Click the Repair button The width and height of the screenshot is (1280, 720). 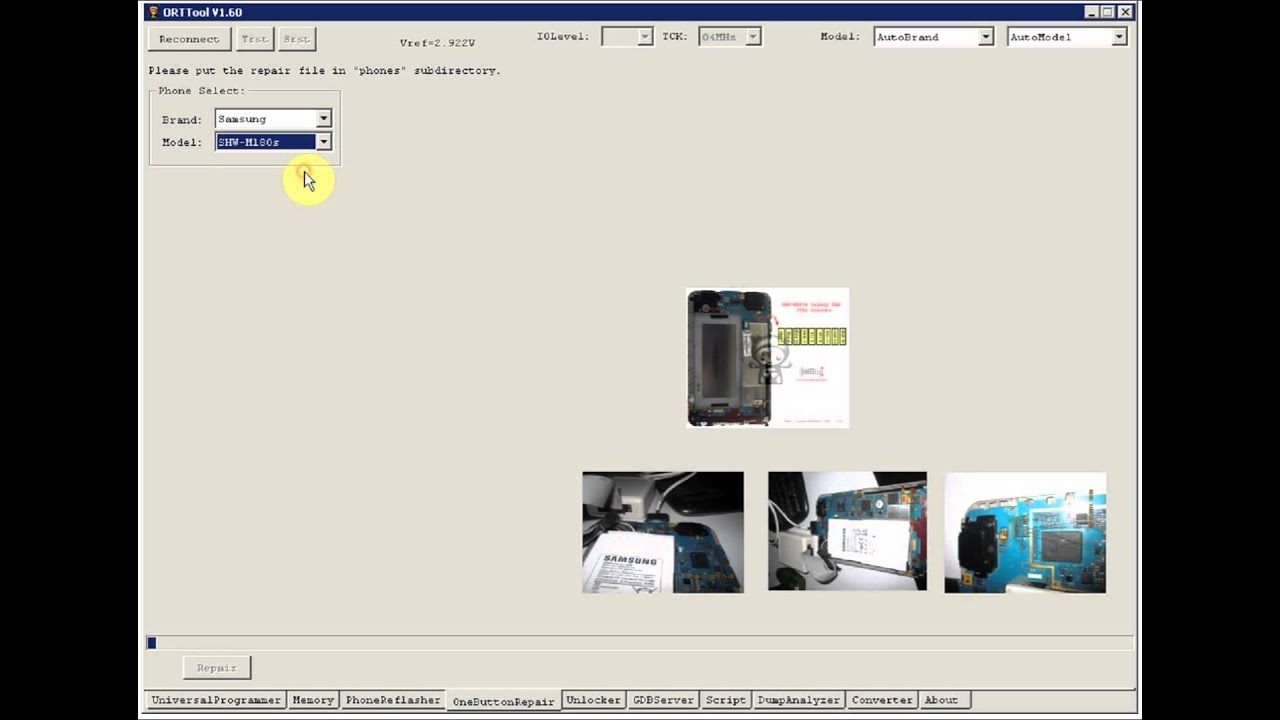[217, 667]
